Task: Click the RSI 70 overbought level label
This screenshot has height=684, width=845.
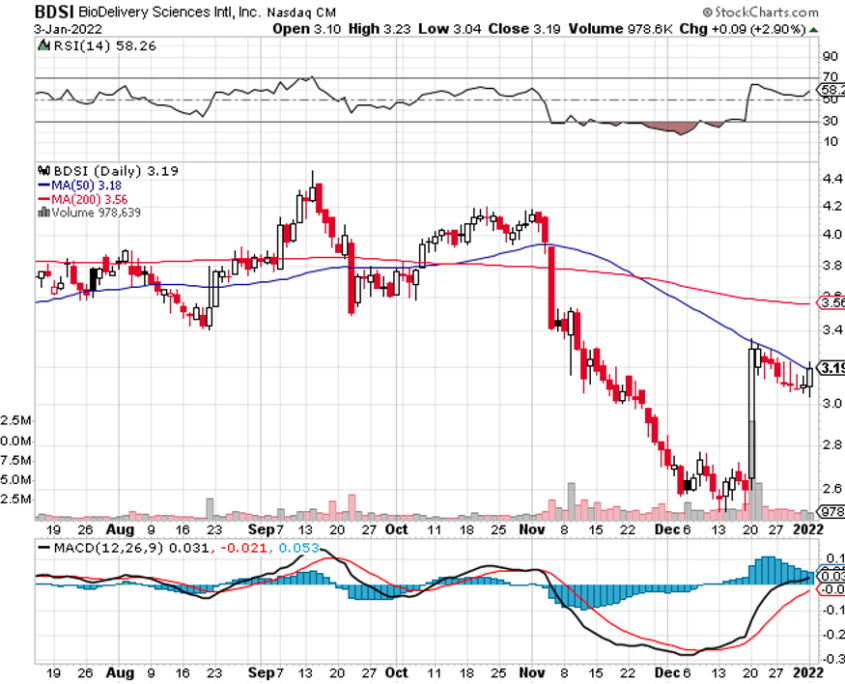Action: [x=830, y=77]
